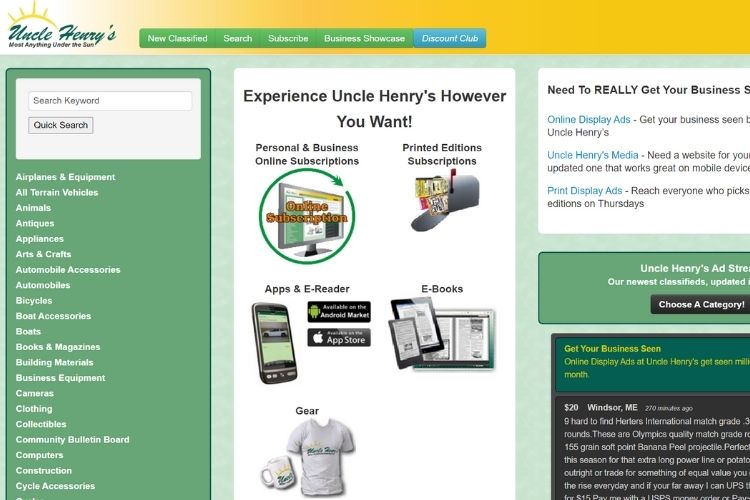Click the Gear t-shirt and mug image
The image size is (750, 500).
coord(308,458)
